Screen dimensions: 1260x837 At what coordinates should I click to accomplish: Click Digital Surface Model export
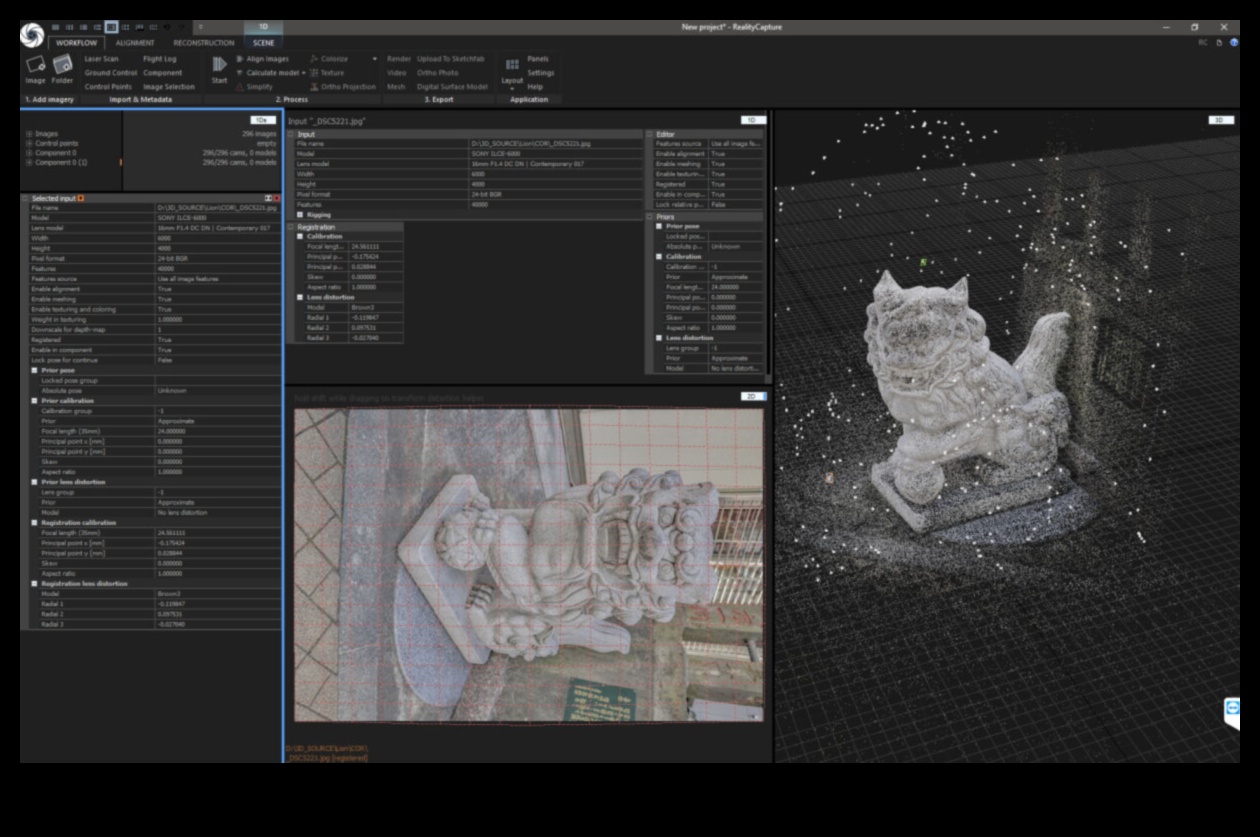[x=453, y=87]
